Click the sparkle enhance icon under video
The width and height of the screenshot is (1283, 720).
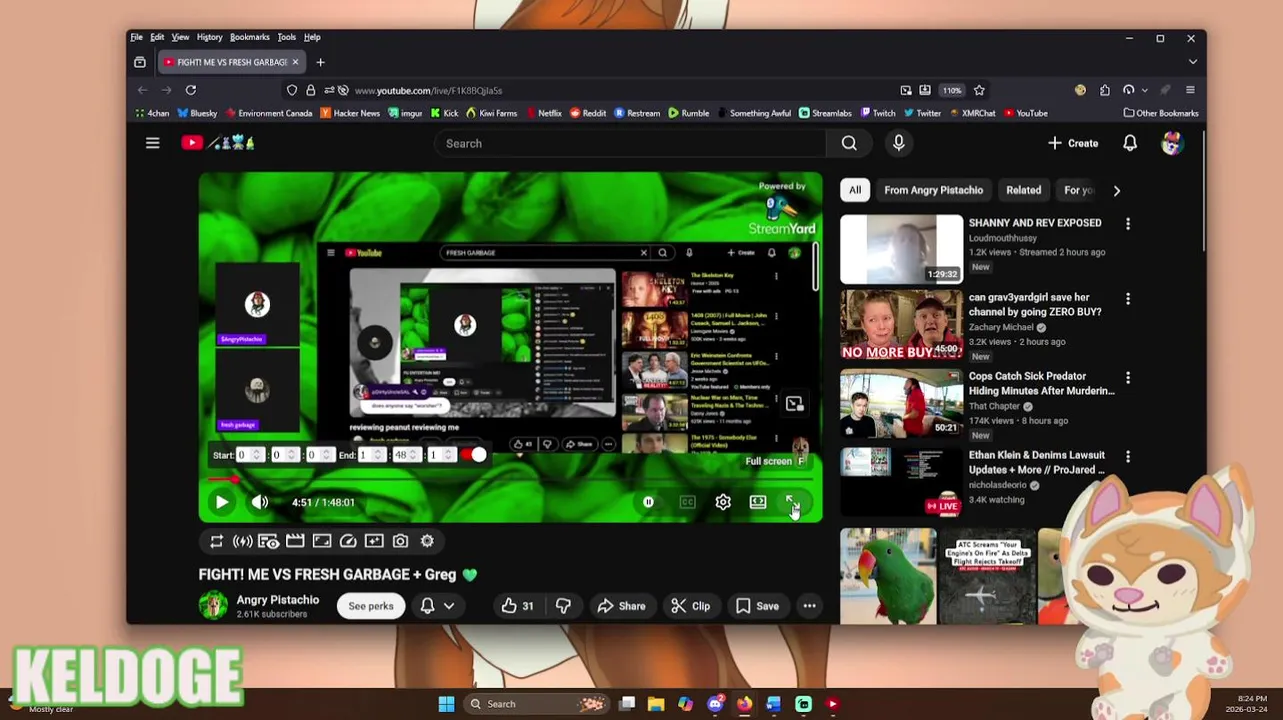click(x=374, y=541)
